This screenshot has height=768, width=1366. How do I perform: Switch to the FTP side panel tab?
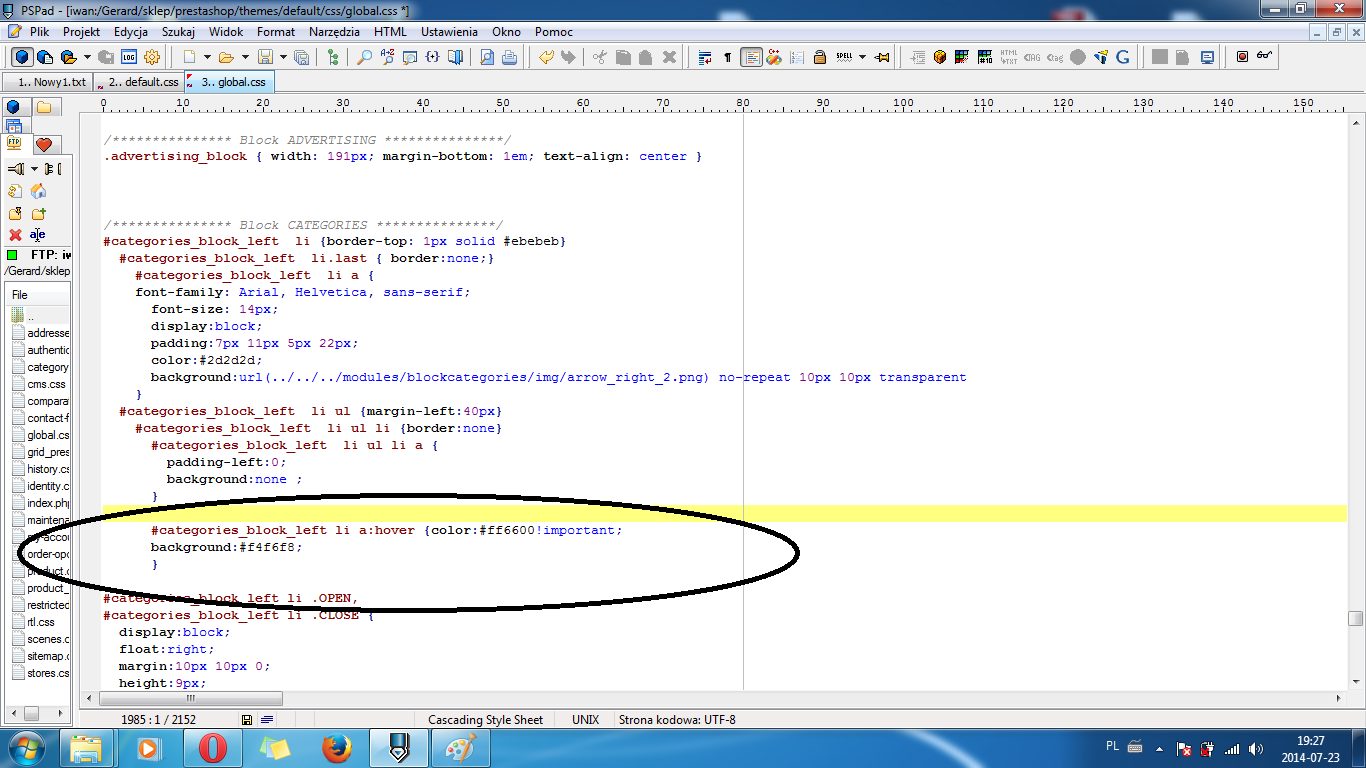point(14,144)
